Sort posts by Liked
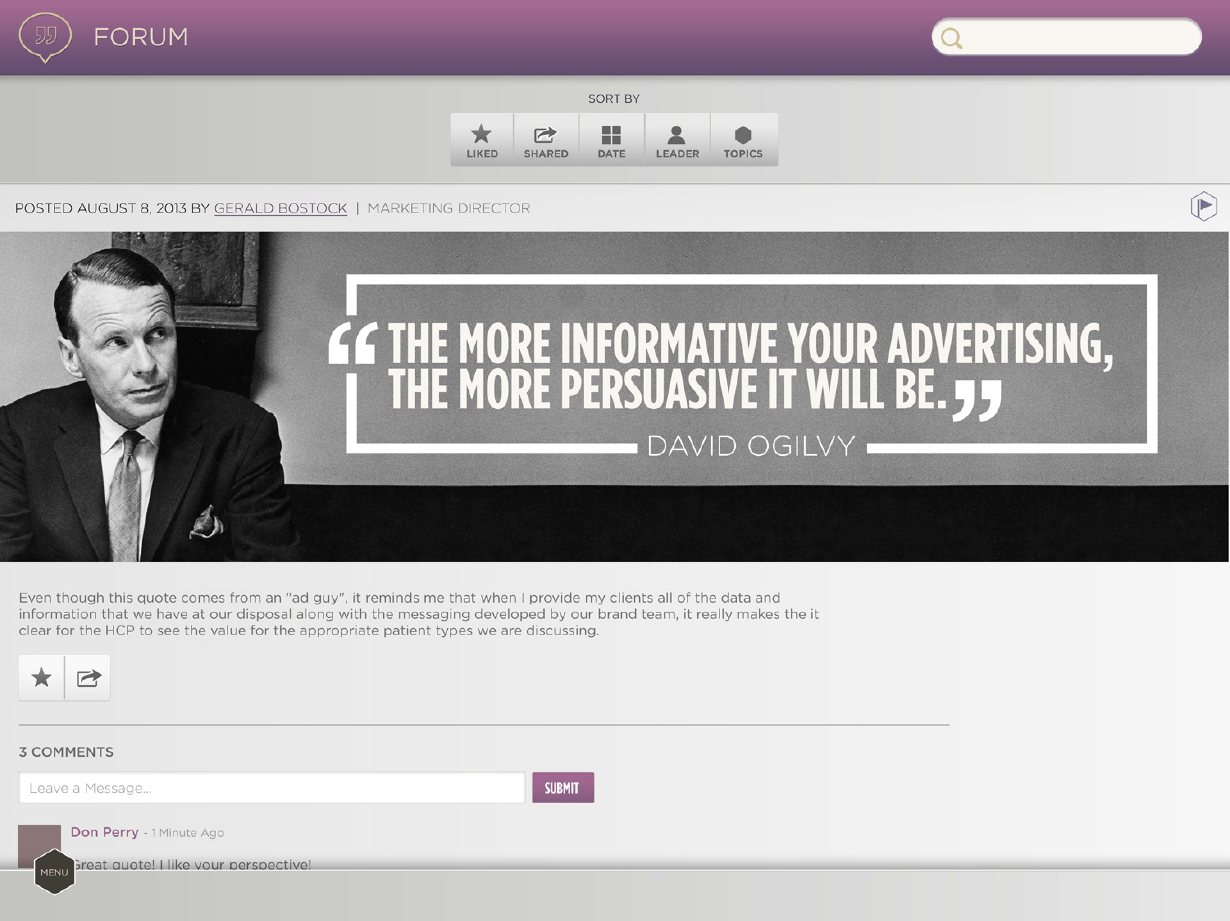 coord(482,140)
